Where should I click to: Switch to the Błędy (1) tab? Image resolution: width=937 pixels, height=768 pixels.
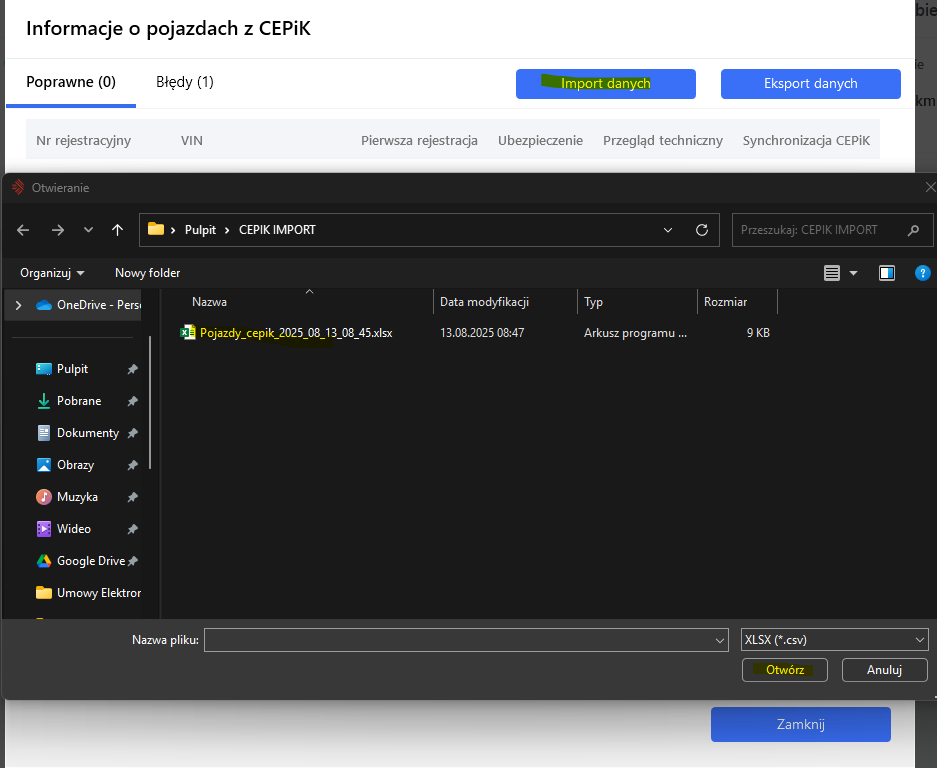(184, 82)
